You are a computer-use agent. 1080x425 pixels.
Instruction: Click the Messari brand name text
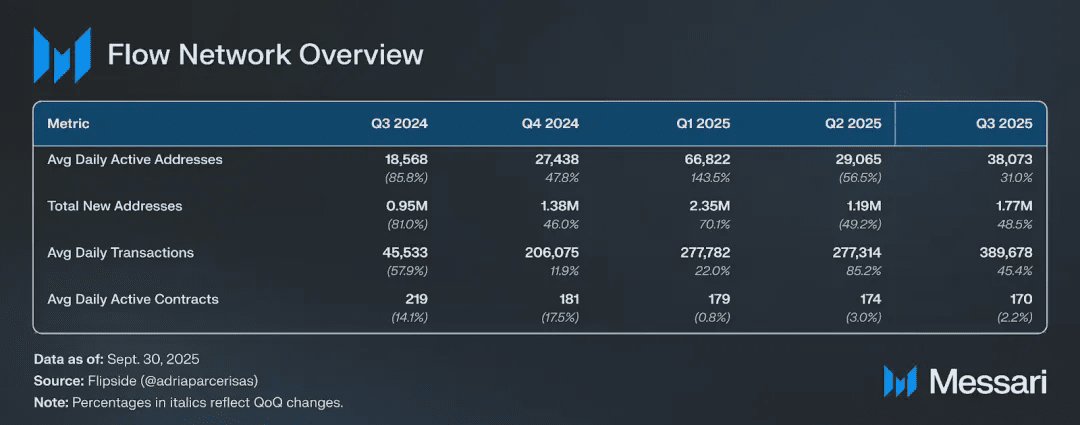(x=987, y=381)
